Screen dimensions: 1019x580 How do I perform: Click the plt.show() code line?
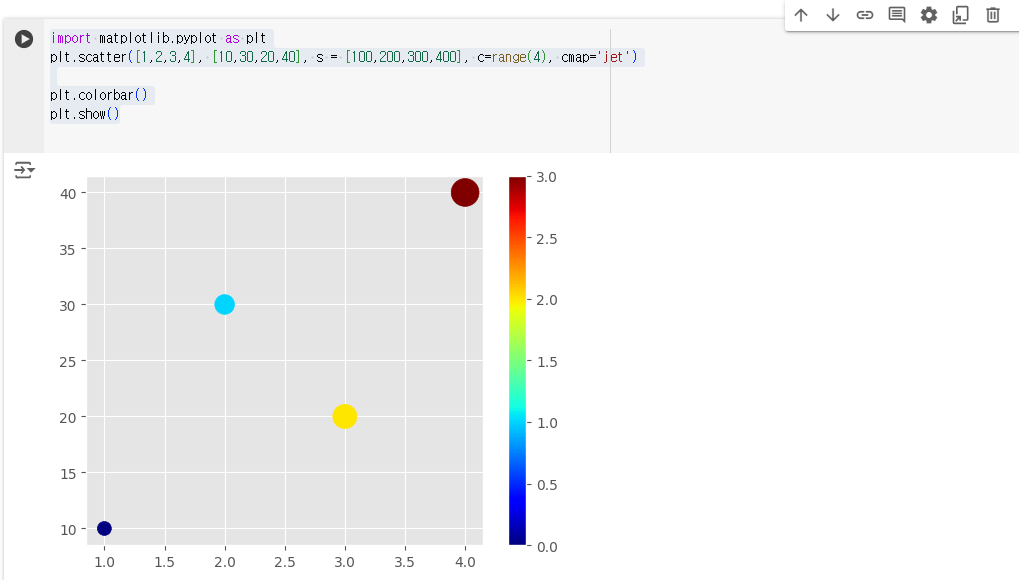point(84,114)
